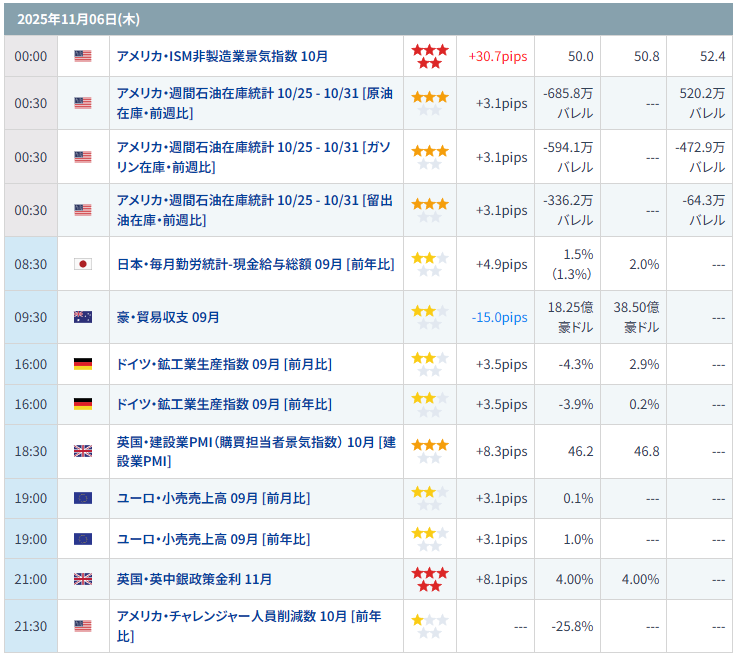Click the -15.0pips value for 豪・貿易収支
737x655 pixels.
pyautogui.click(x=499, y=317)
